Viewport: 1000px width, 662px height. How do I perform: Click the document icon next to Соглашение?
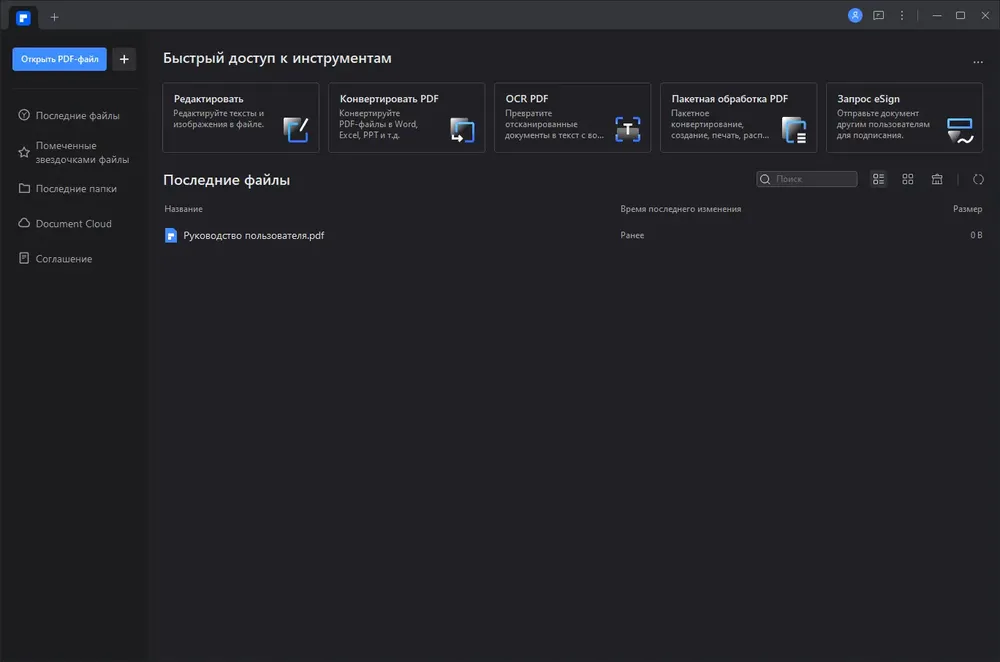click(x=24, y=258)
